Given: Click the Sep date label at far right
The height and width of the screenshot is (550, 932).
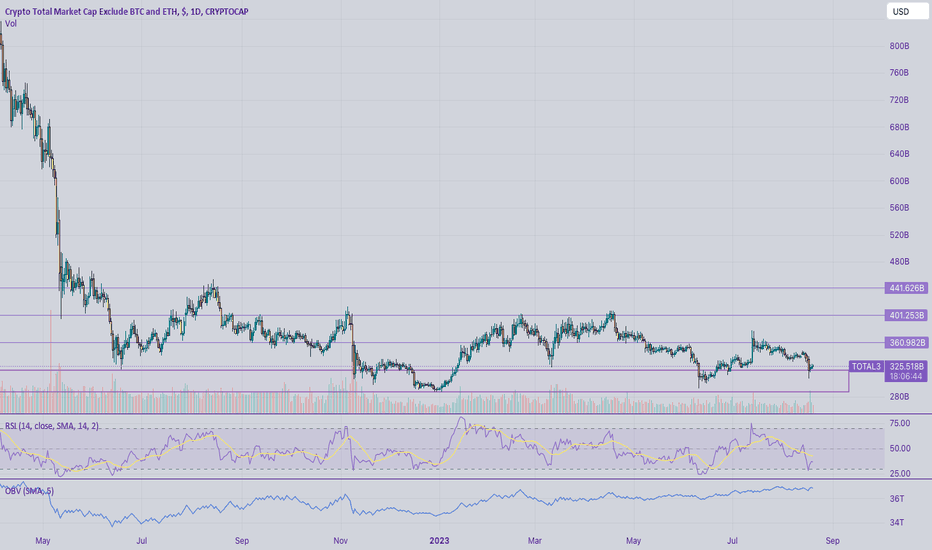Looking at the screenshot, I should (833, 540).
